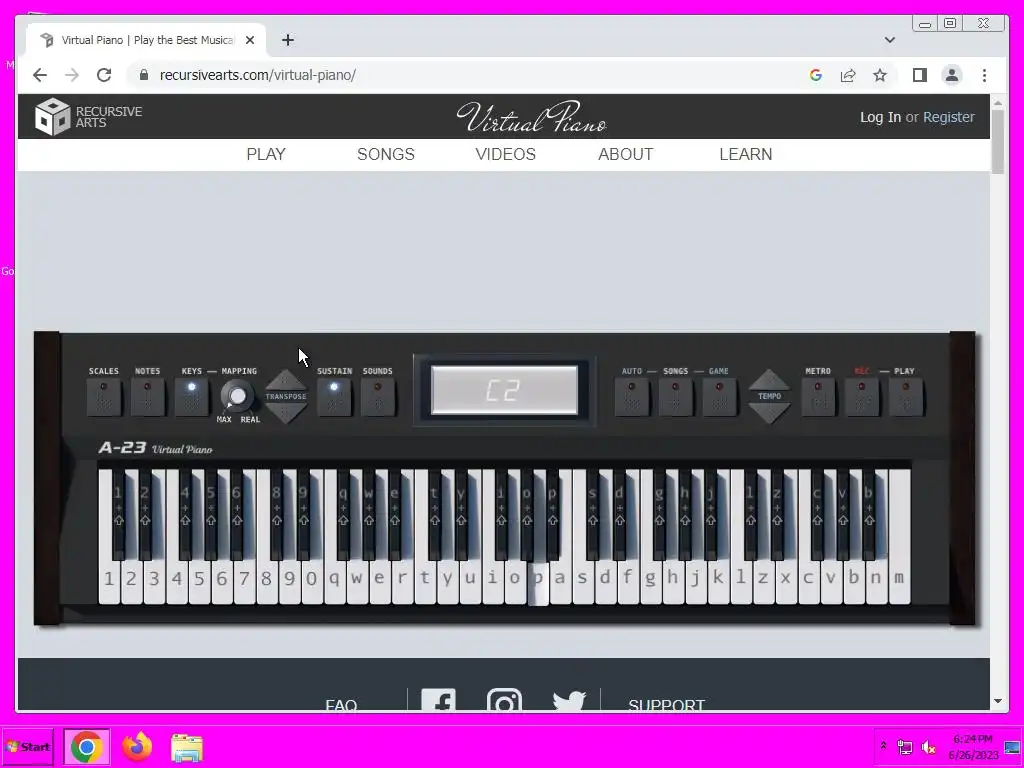This screenshot has width=1024, height=768.
Task: Open the Instagram icon in footer
Action: tap(504, 699)
